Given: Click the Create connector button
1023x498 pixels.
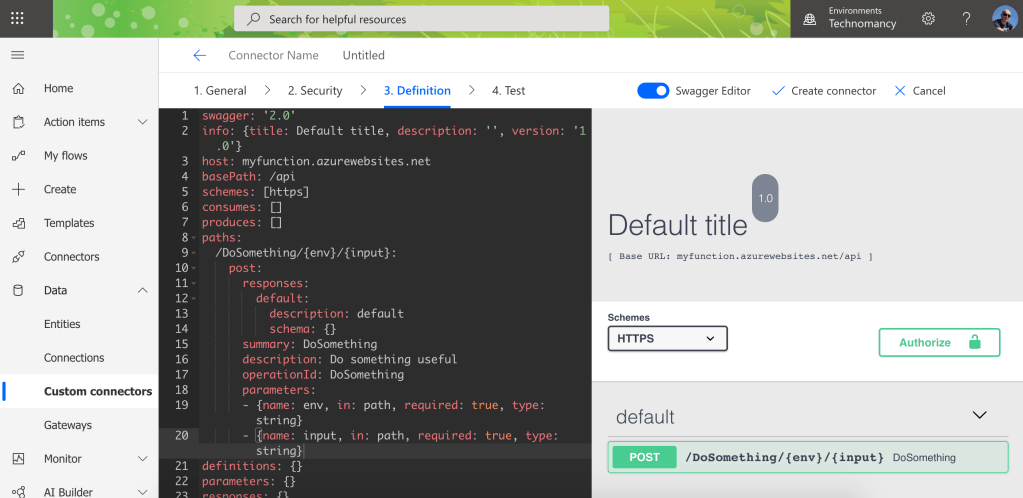Looking at the screenshot, I should click(824, 91).
